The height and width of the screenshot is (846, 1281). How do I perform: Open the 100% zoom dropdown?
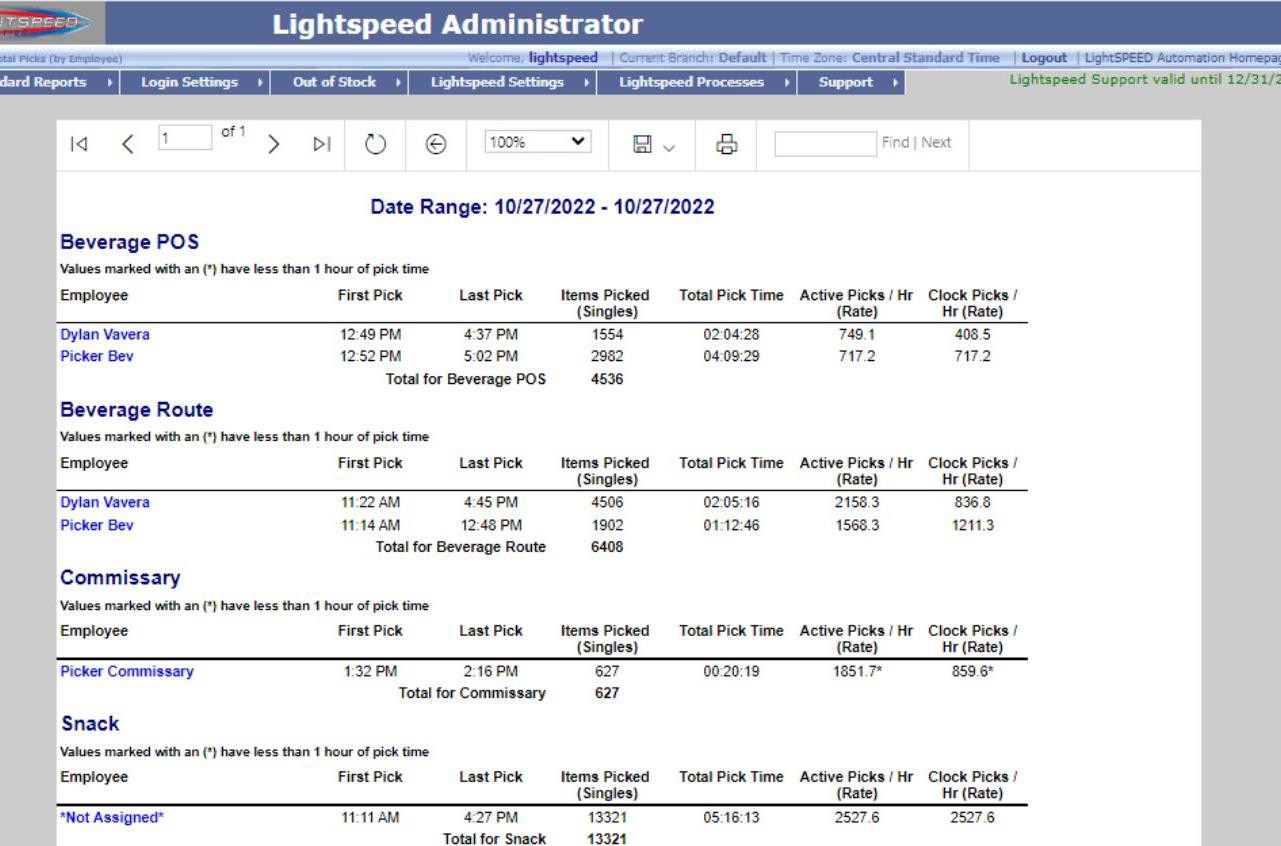538,142
